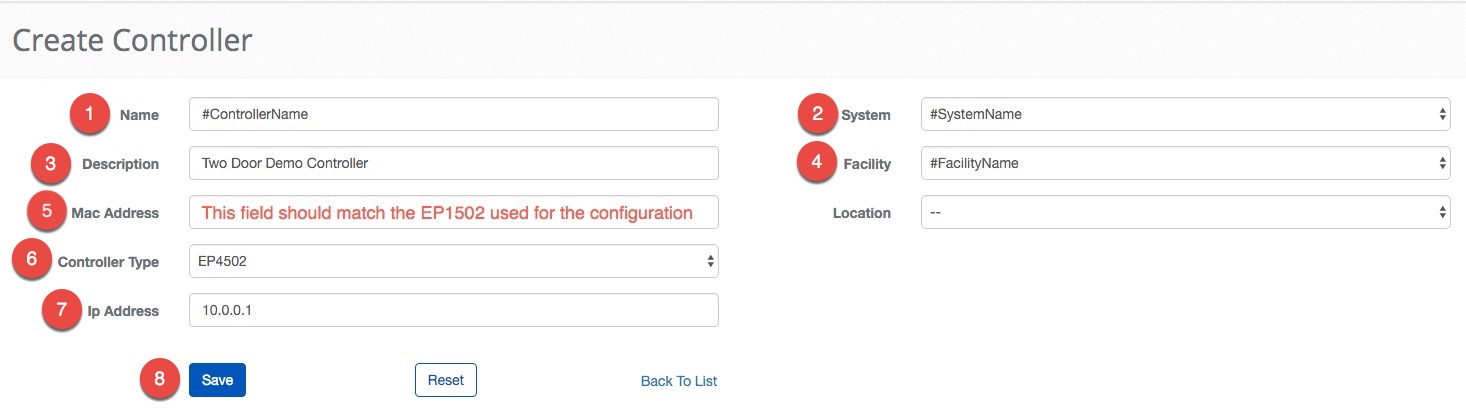Click the red step 8 marker

pos(160,380)
